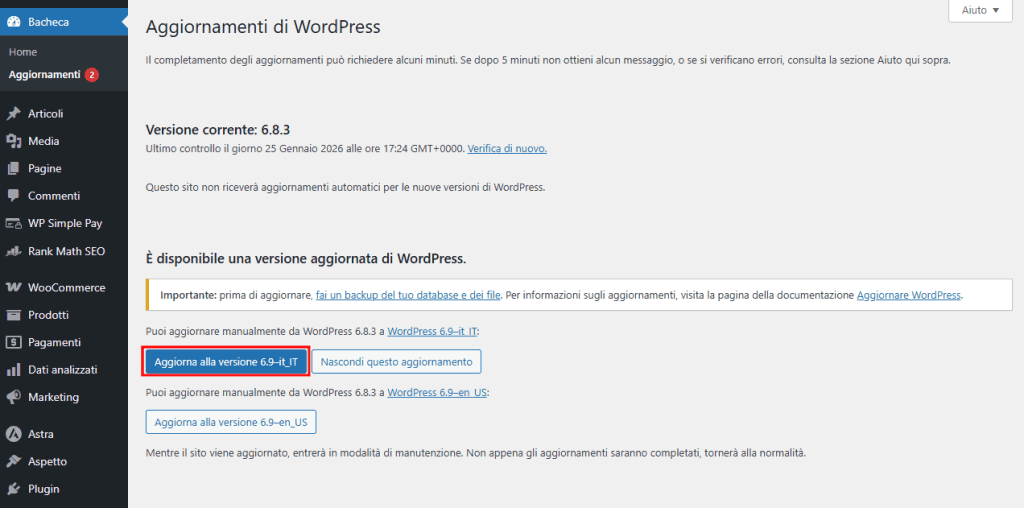
Task: Open the Media menu
Action: click(x=64, y=141)
